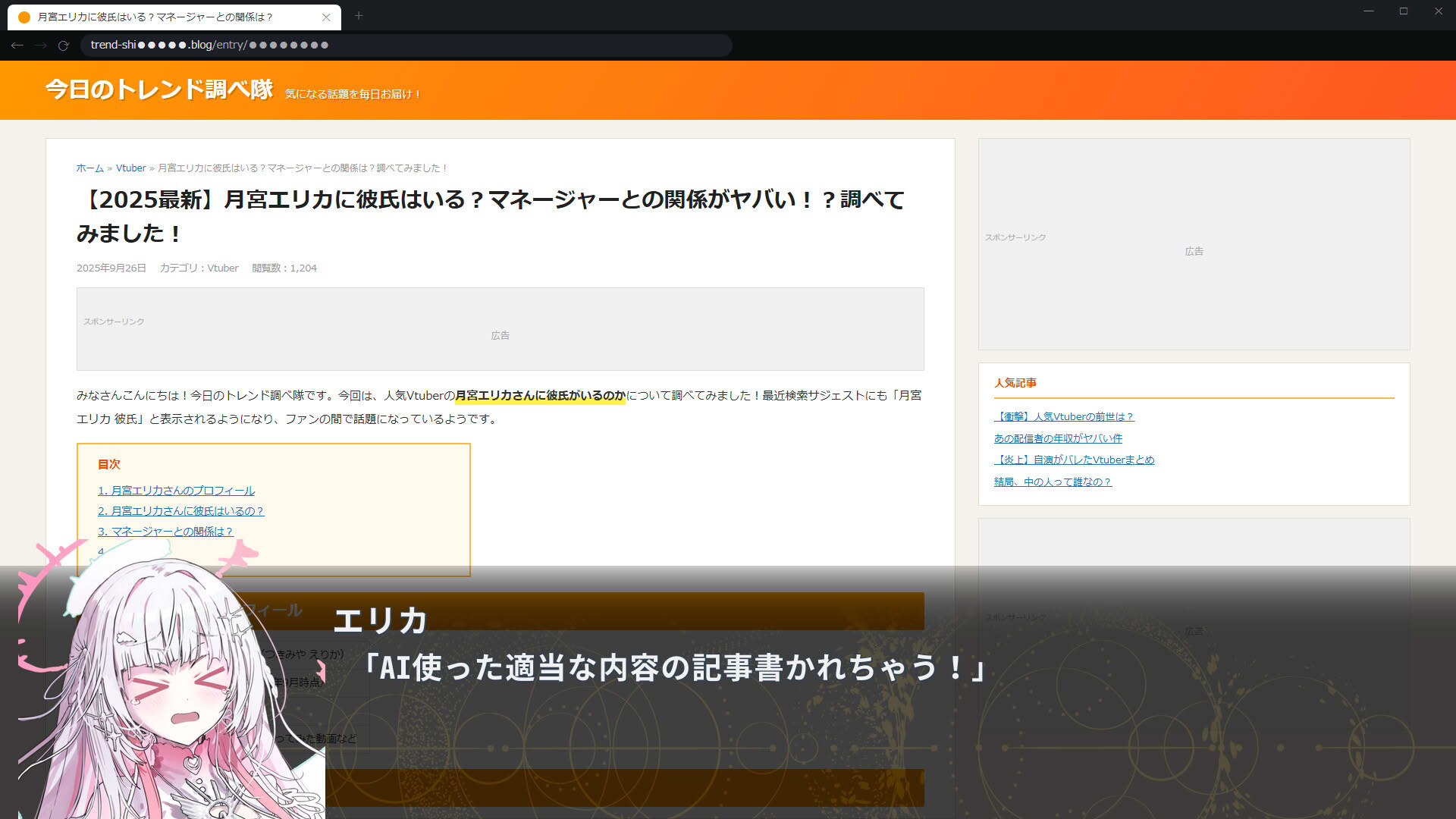The height and width of the screenshot is (819, 1456).
Task: Click the browser forward arrow
Action: (x=40, y=45)
